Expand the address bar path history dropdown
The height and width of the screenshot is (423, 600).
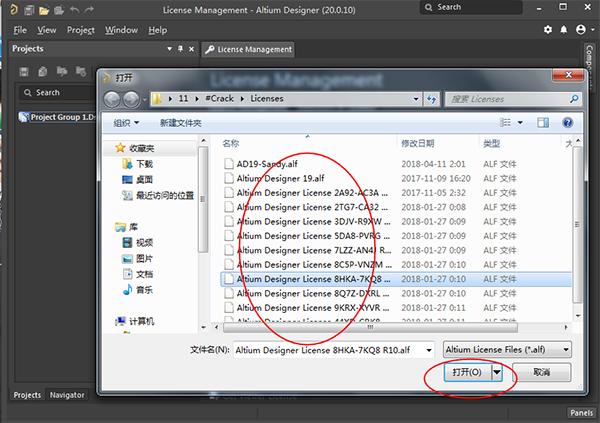(x=416, y=99)
